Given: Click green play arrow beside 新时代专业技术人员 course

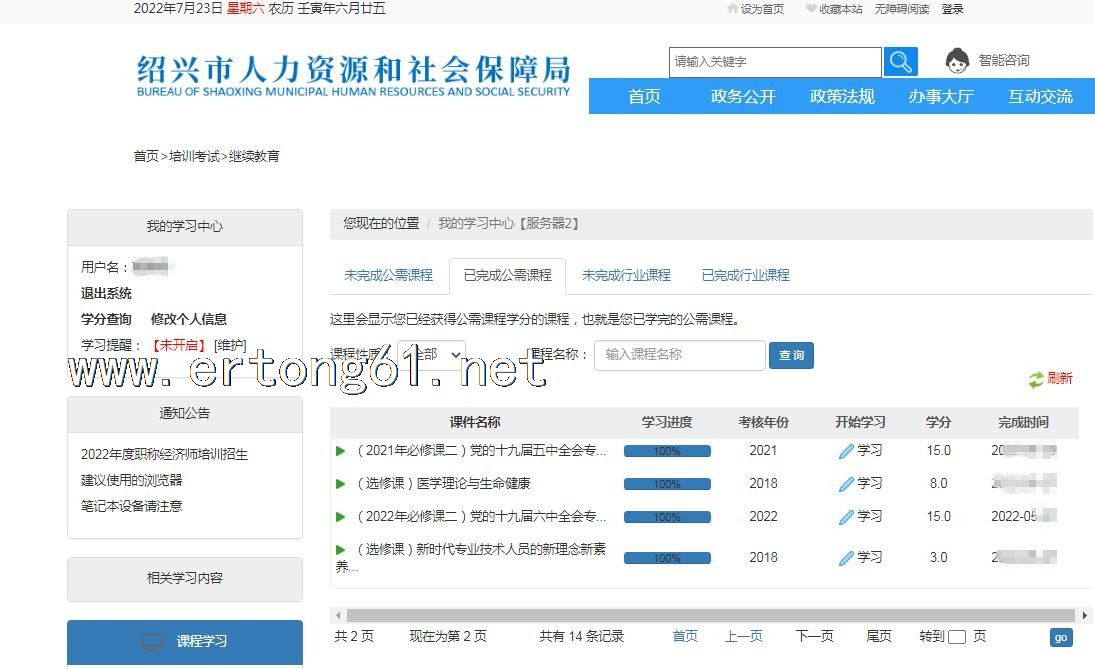Looking at the screenshot, I should [341, 550].
